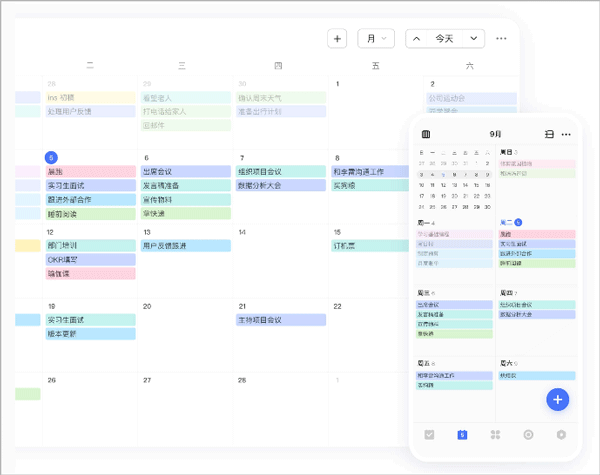Tap the mobile view-switch icon

click(x=549, y=134)
